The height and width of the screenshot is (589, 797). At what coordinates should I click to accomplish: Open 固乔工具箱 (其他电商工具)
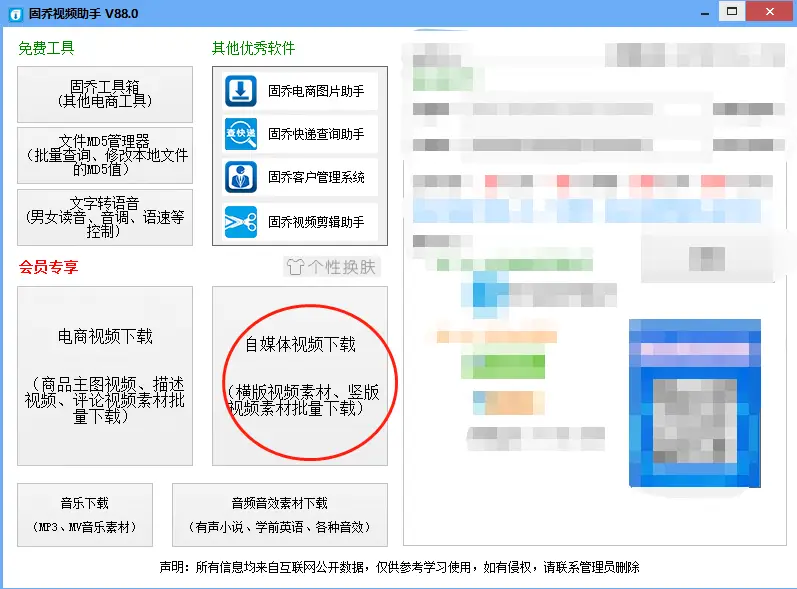[x=105, y=94]
